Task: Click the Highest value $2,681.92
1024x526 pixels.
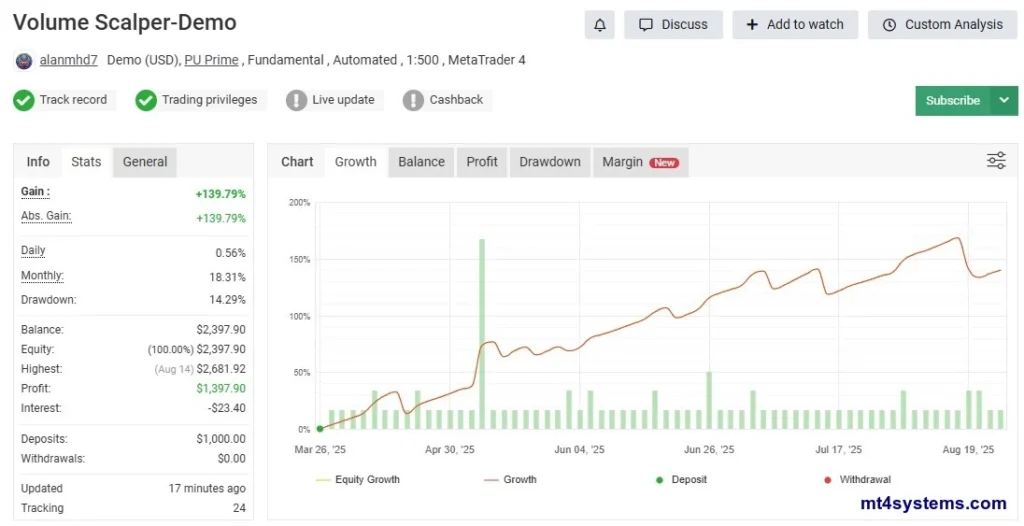Action: coord(221,369)
